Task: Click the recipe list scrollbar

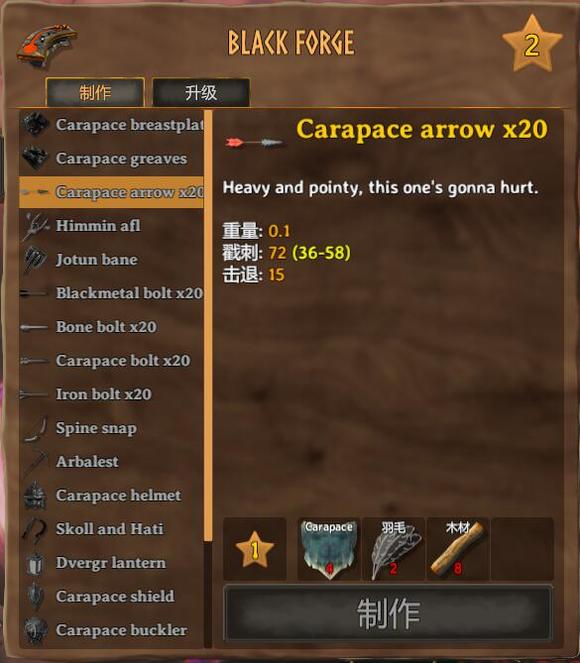Action: pos(208,326)
